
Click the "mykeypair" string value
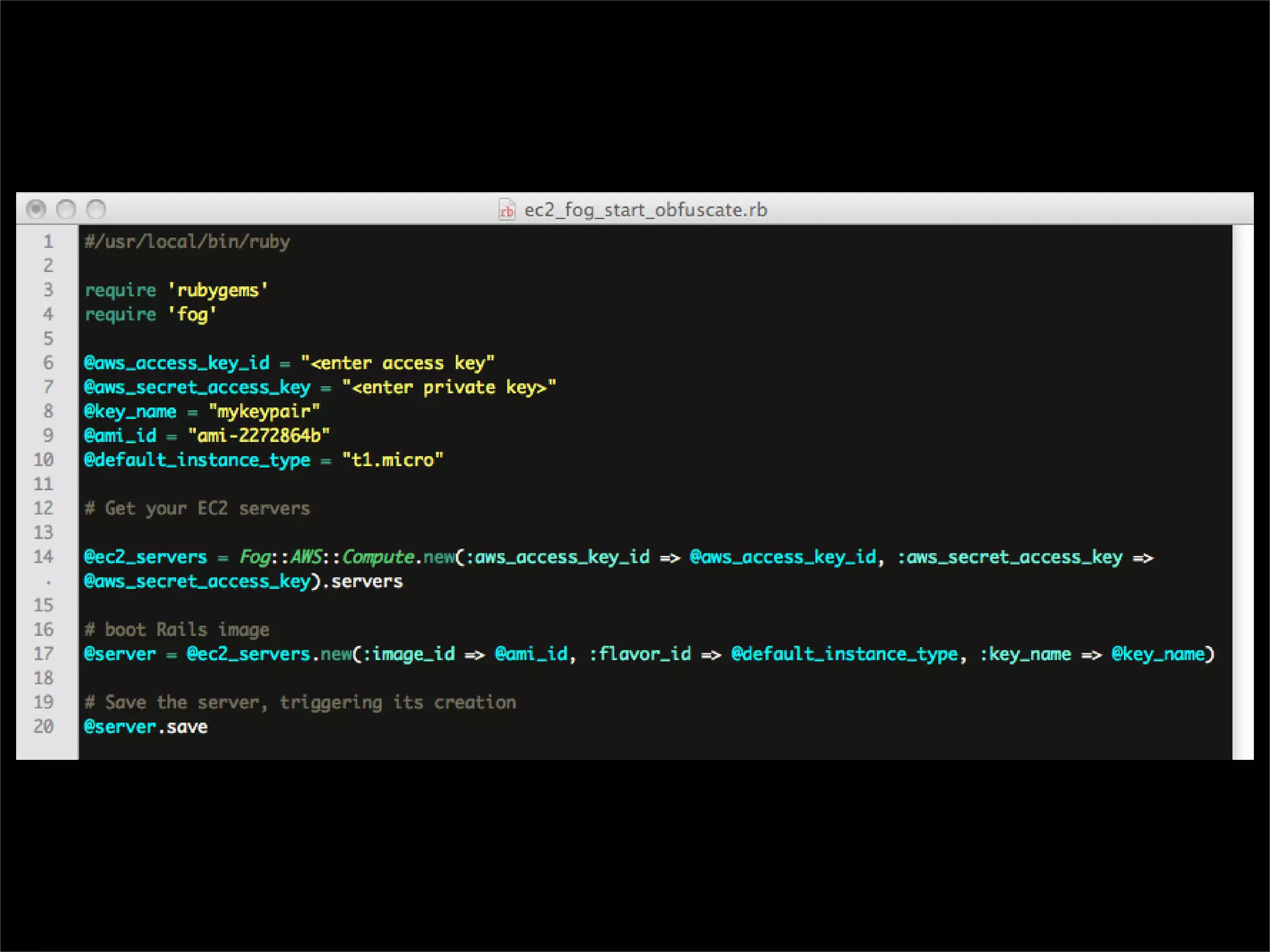pyautogui.click(x=264, y=411)
